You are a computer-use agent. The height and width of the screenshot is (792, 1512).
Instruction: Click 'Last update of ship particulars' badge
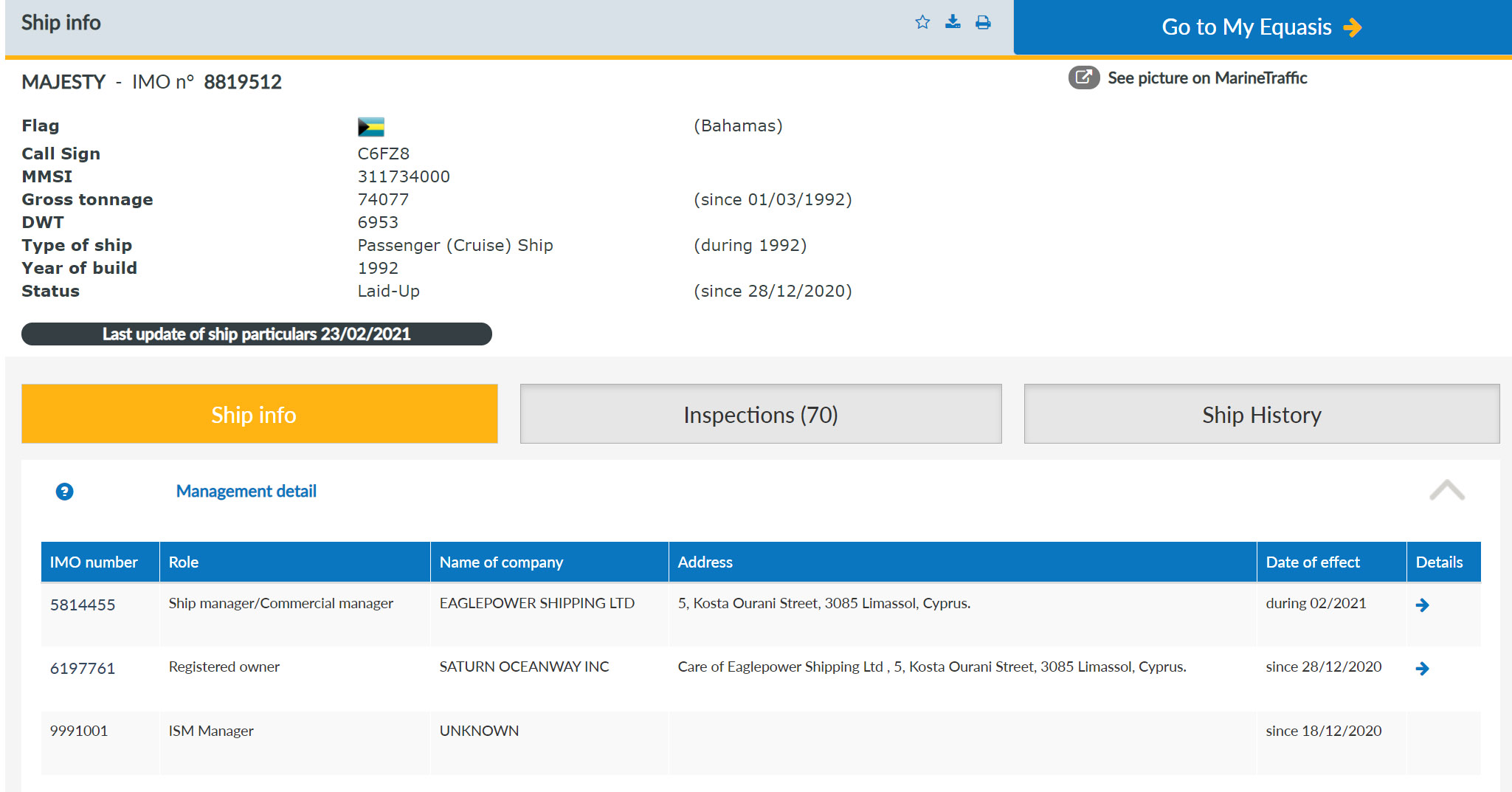pos(257,334)
